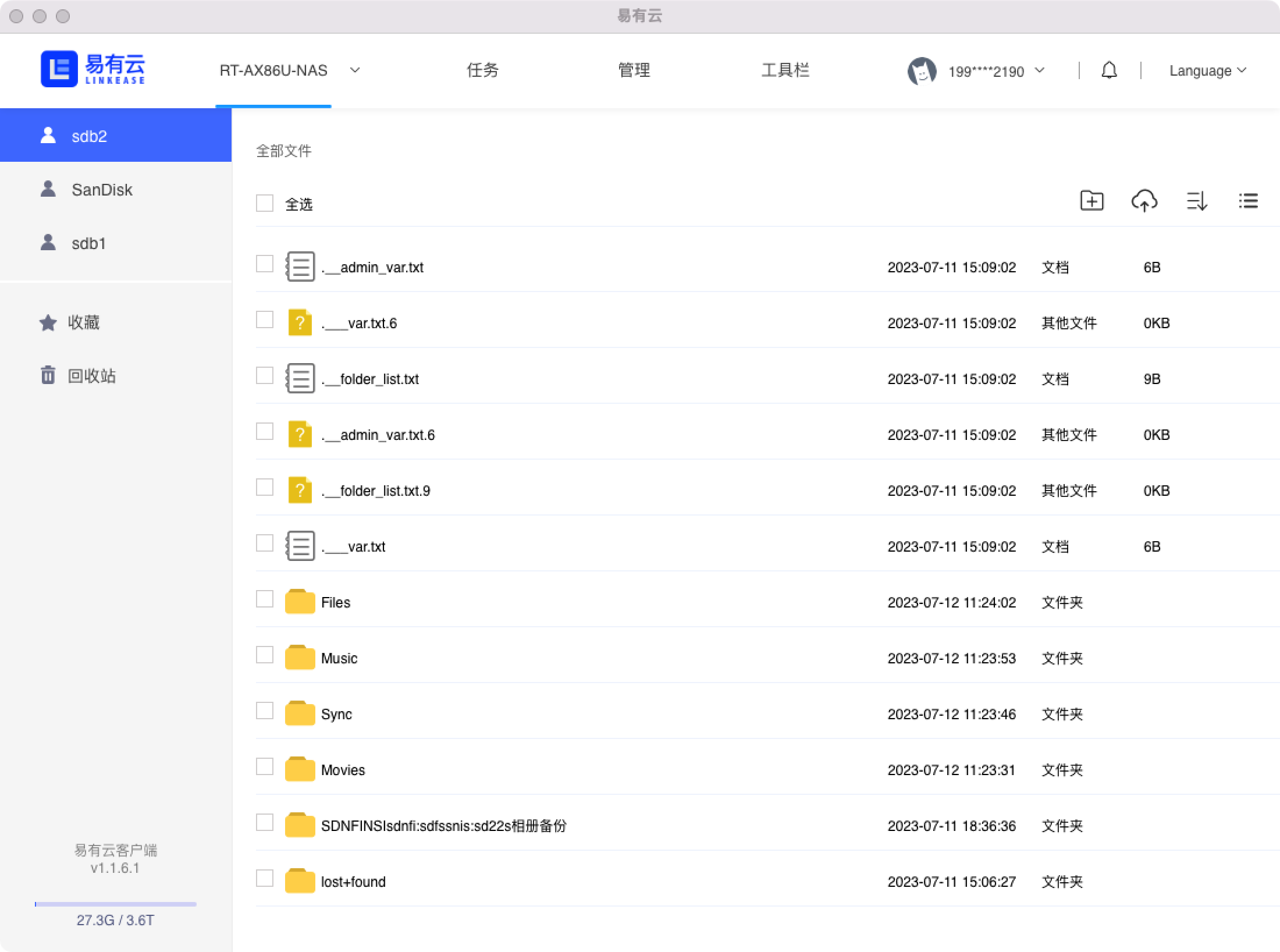Screen dimensions: 1280x952
Task: Click the 27.3G / 3.6T storage text
Action: pos(116,920)
